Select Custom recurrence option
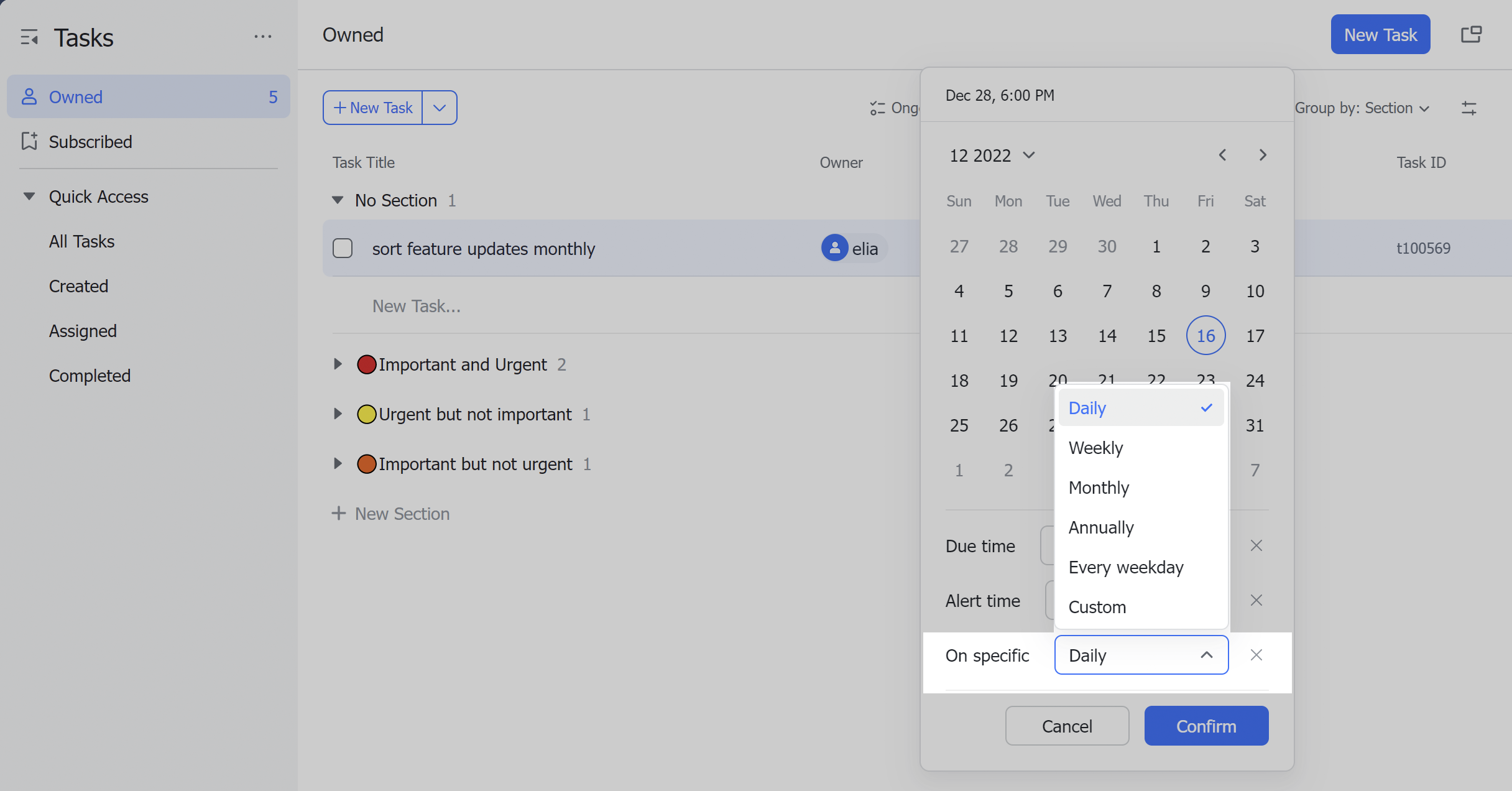The image size is (1512, 791). [1097, 607]
